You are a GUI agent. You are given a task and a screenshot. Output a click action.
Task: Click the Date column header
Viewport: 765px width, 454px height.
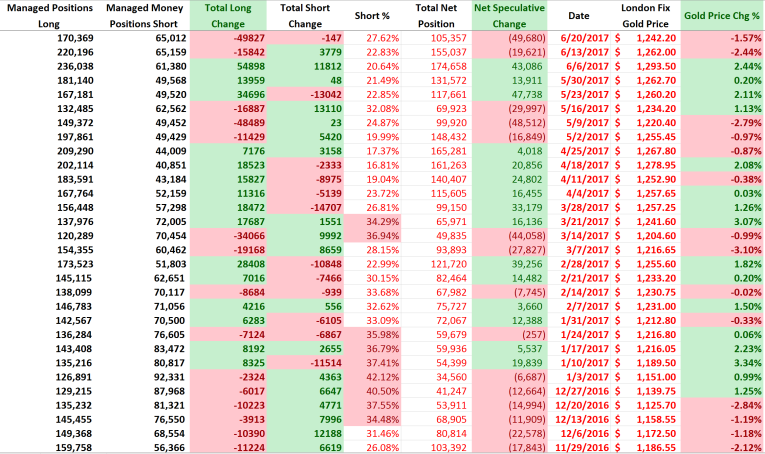point(578,16)
